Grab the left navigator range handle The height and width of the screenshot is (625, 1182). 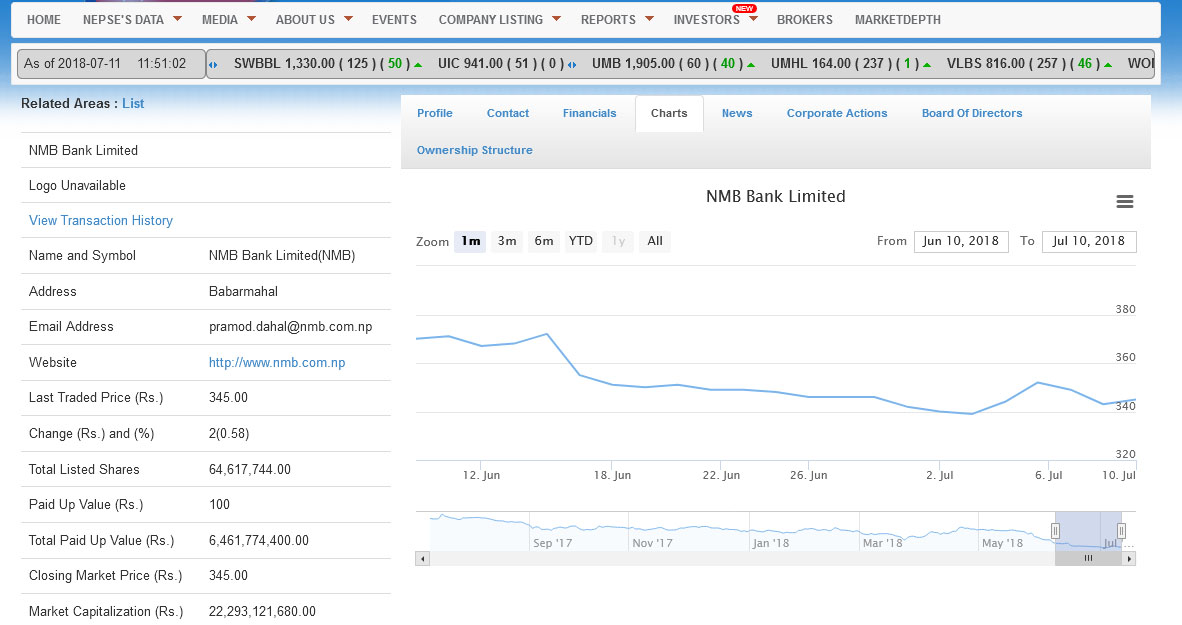[x=1055, y=531]
